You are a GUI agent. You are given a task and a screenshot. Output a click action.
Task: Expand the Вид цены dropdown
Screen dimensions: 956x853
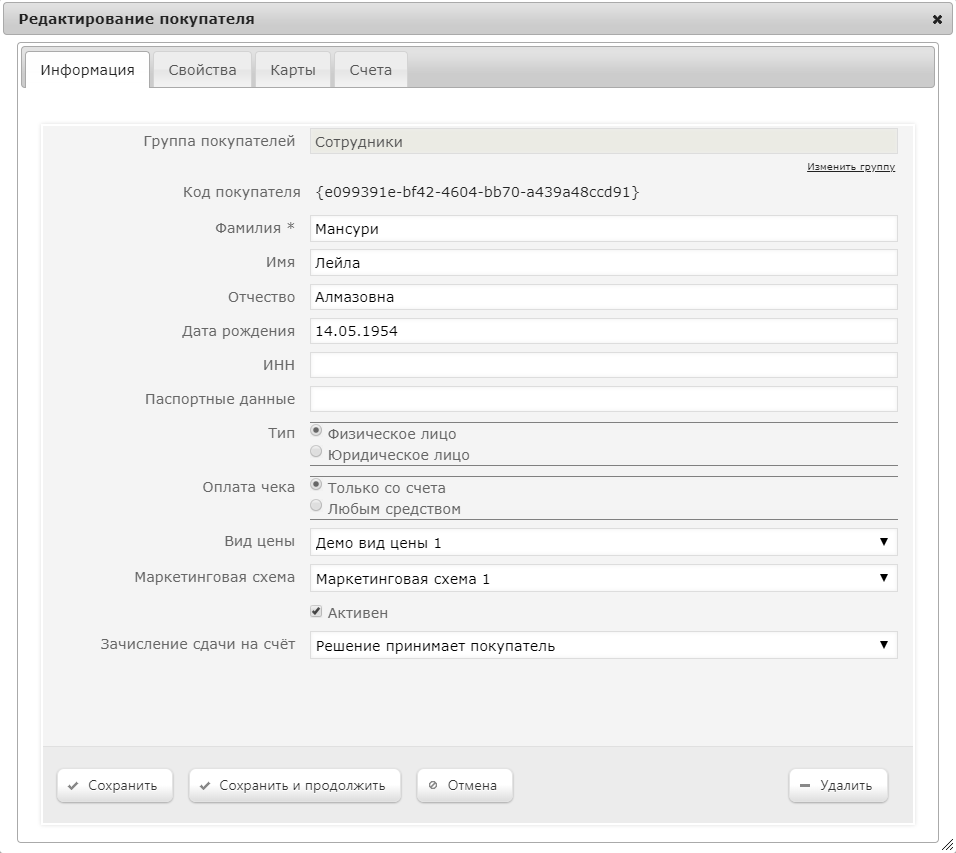tap(604, 542)
